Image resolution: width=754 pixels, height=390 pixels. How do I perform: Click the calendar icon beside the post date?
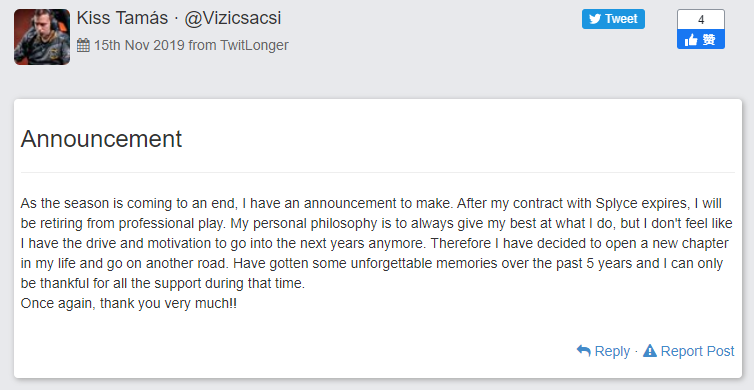coord(83,45)
